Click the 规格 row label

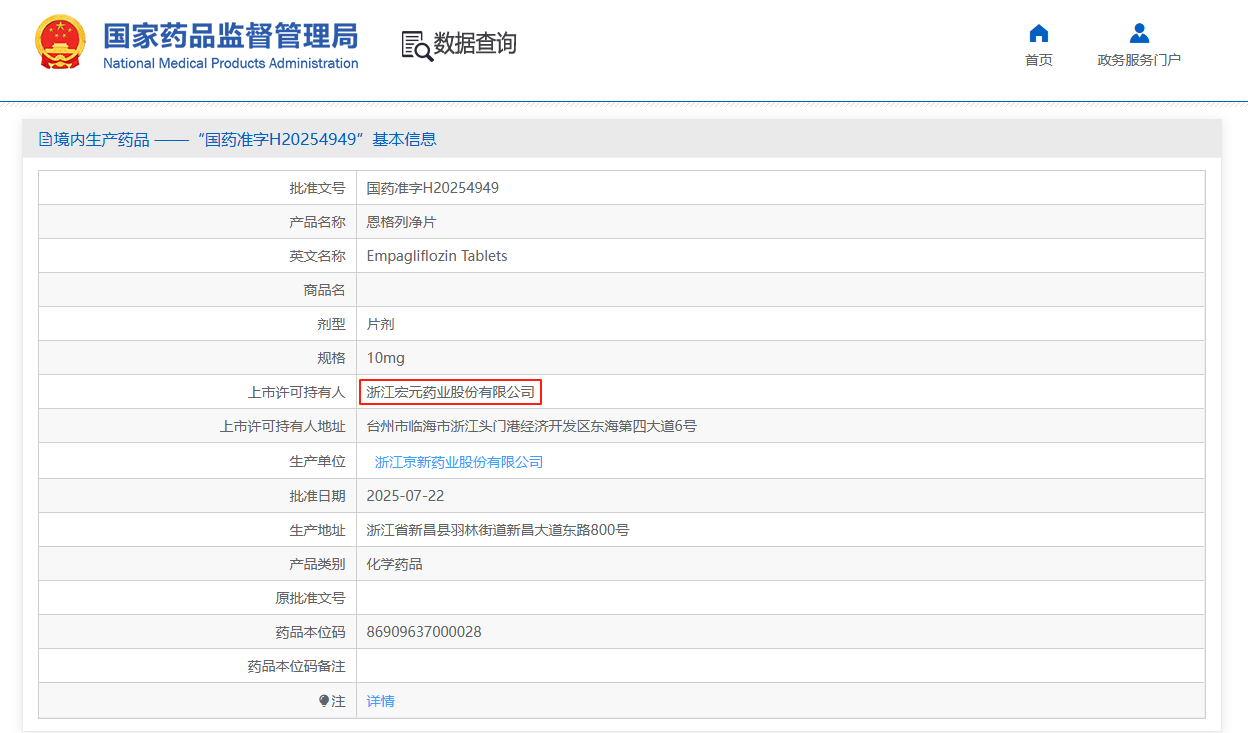tap(331, 358)
